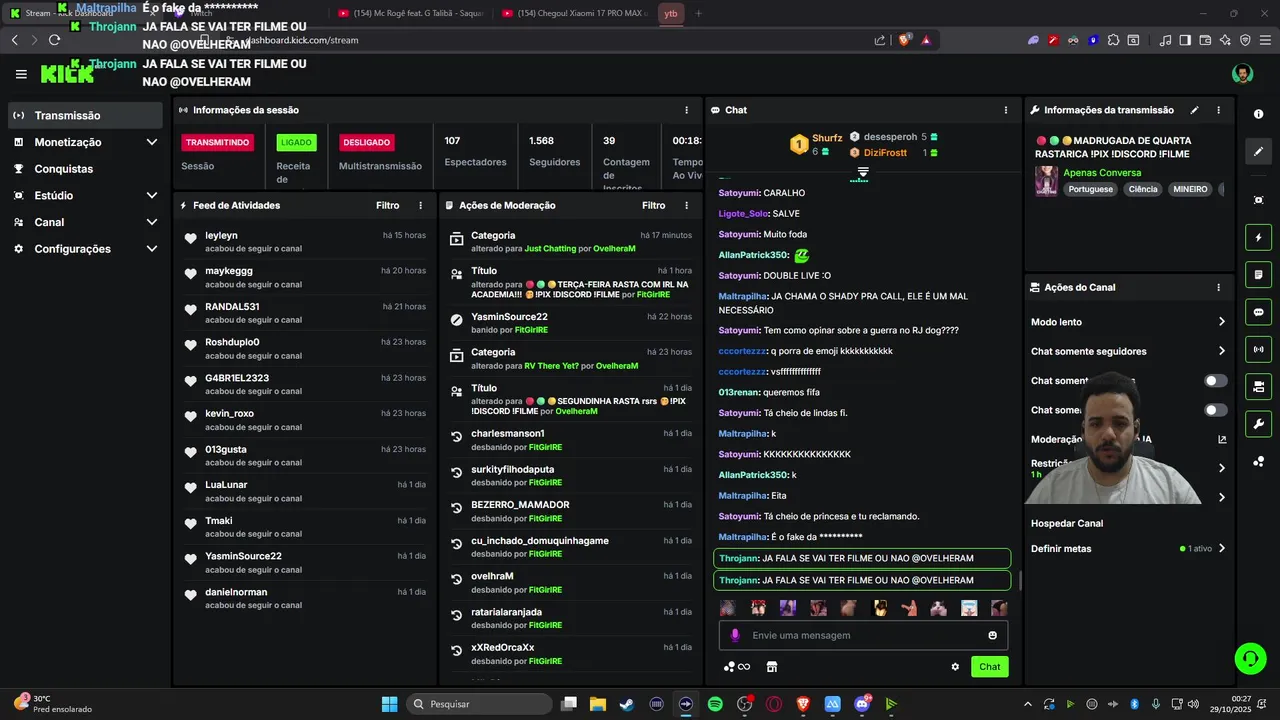Open the emoji picker in chat input
This screenshot has height=720, width=1280.
pos(992,635)
